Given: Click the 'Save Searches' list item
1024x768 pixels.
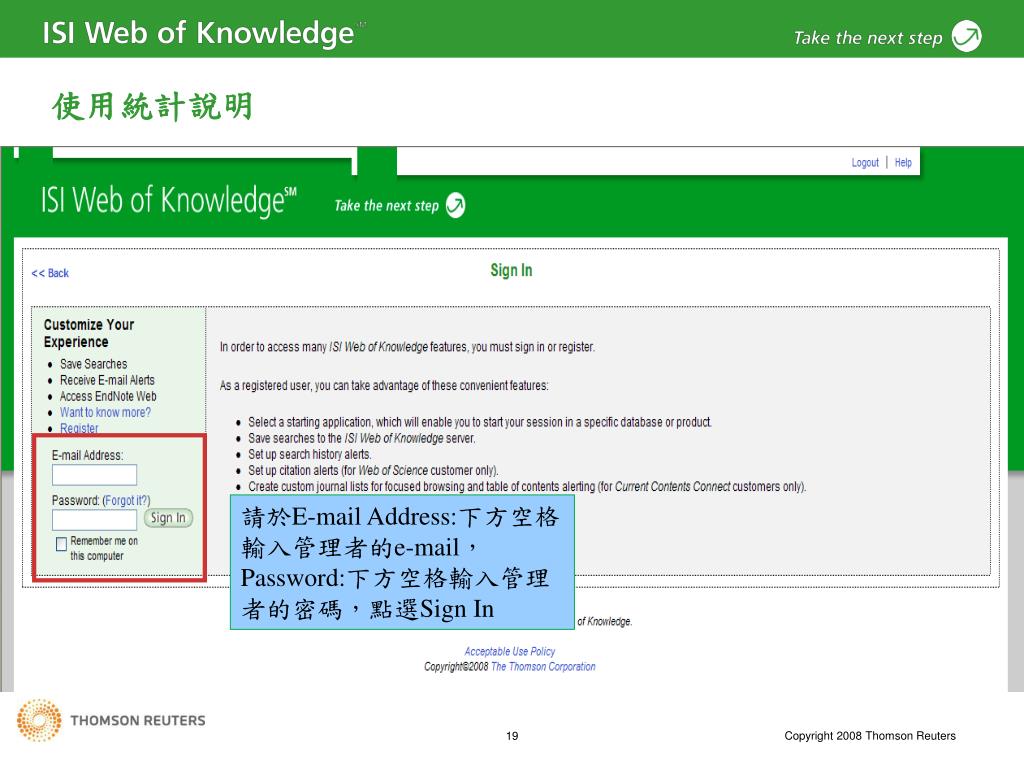Looking at the screenshot, I should 93,364.
